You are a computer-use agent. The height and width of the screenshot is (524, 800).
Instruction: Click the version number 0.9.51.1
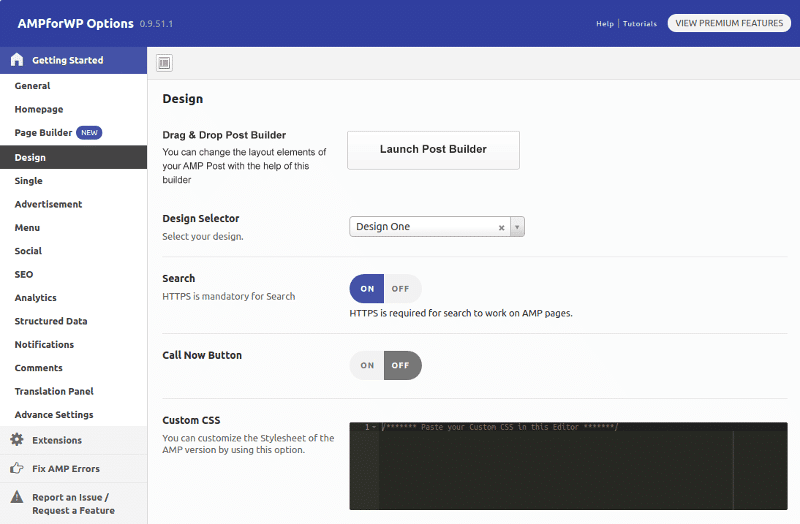point(156,24)
